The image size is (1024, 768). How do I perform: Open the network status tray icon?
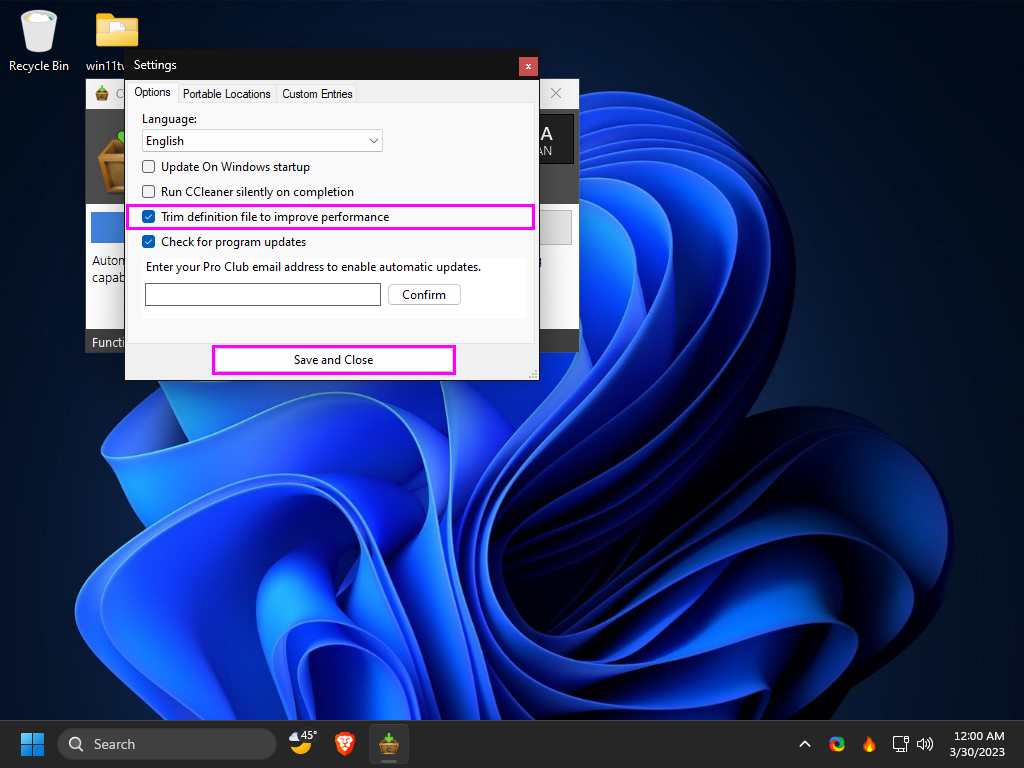coord(901,744)
